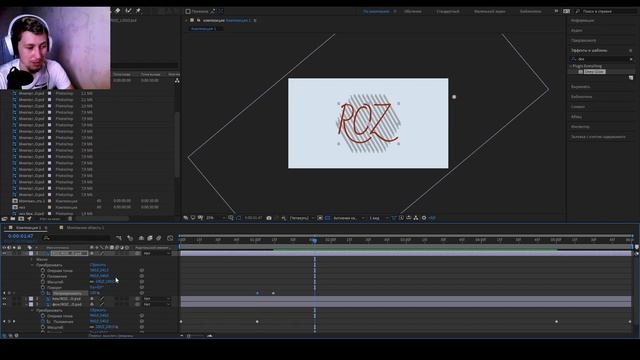640x360 pixels.
Task: Click reset exposure icon under viewer
Action: (424, 218)
